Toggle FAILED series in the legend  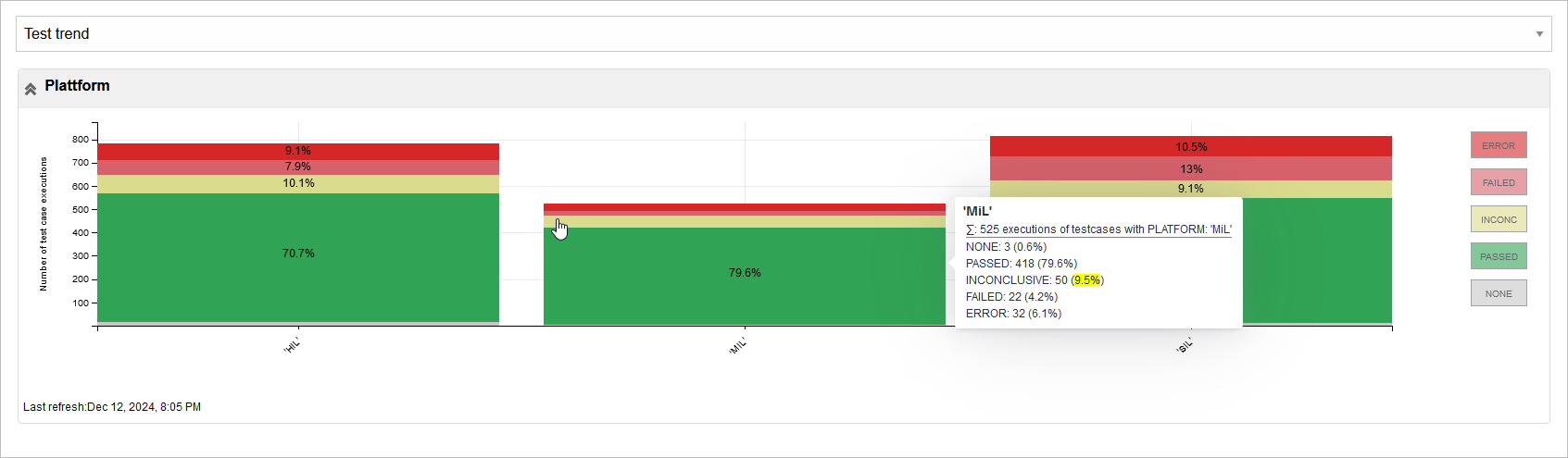pos(1498,182)
